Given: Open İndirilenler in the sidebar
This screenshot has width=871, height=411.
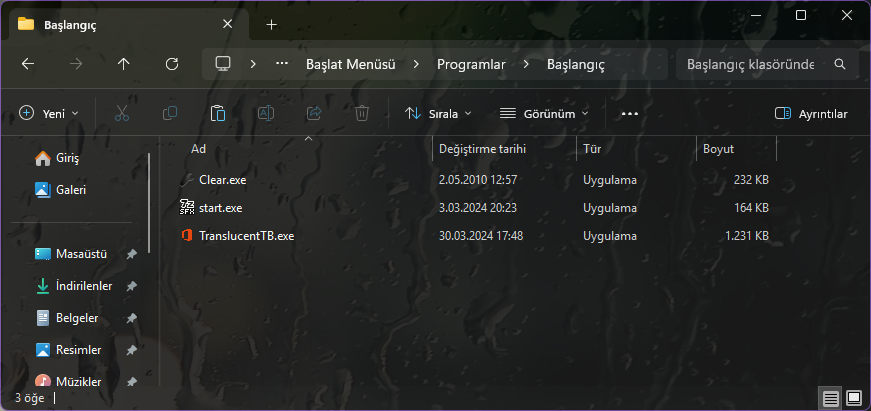Looking at the screenshot, I should tap(84, 286).
